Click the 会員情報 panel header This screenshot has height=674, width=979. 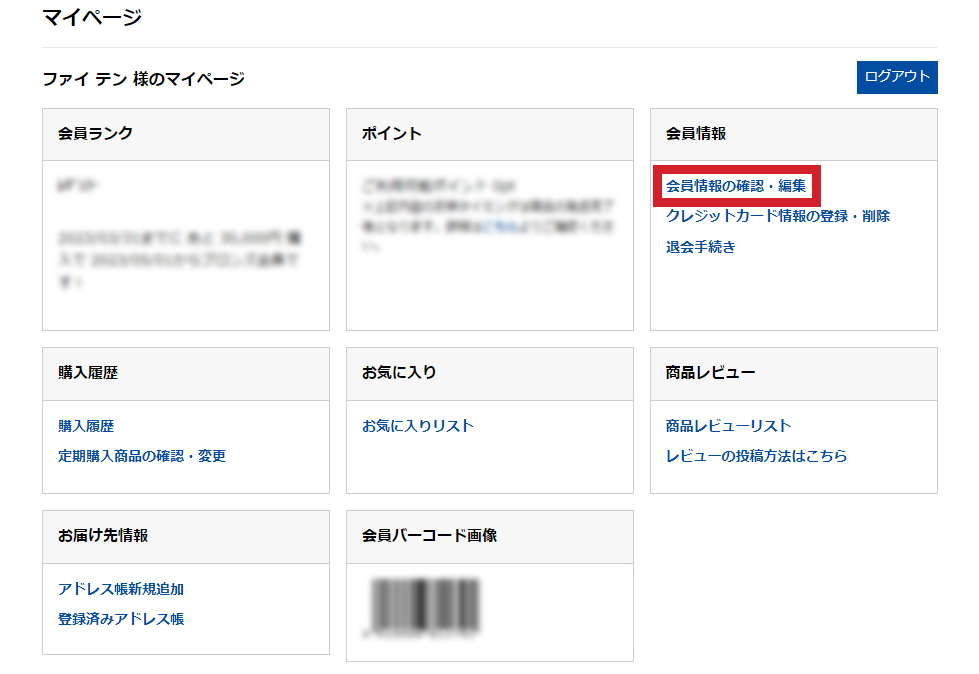coord(696,134)
